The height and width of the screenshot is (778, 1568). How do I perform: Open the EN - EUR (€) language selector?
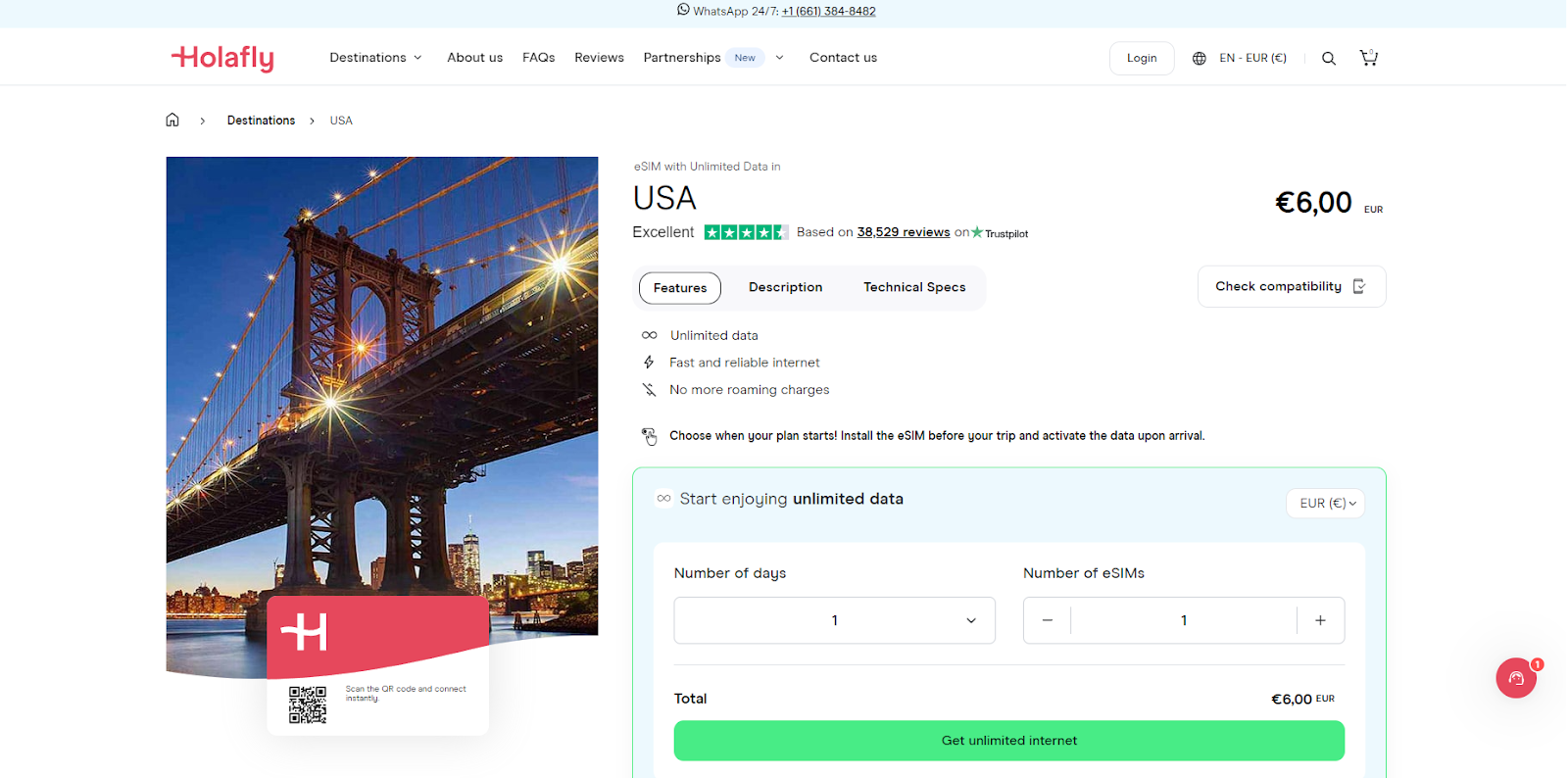tap(1252, 58)
